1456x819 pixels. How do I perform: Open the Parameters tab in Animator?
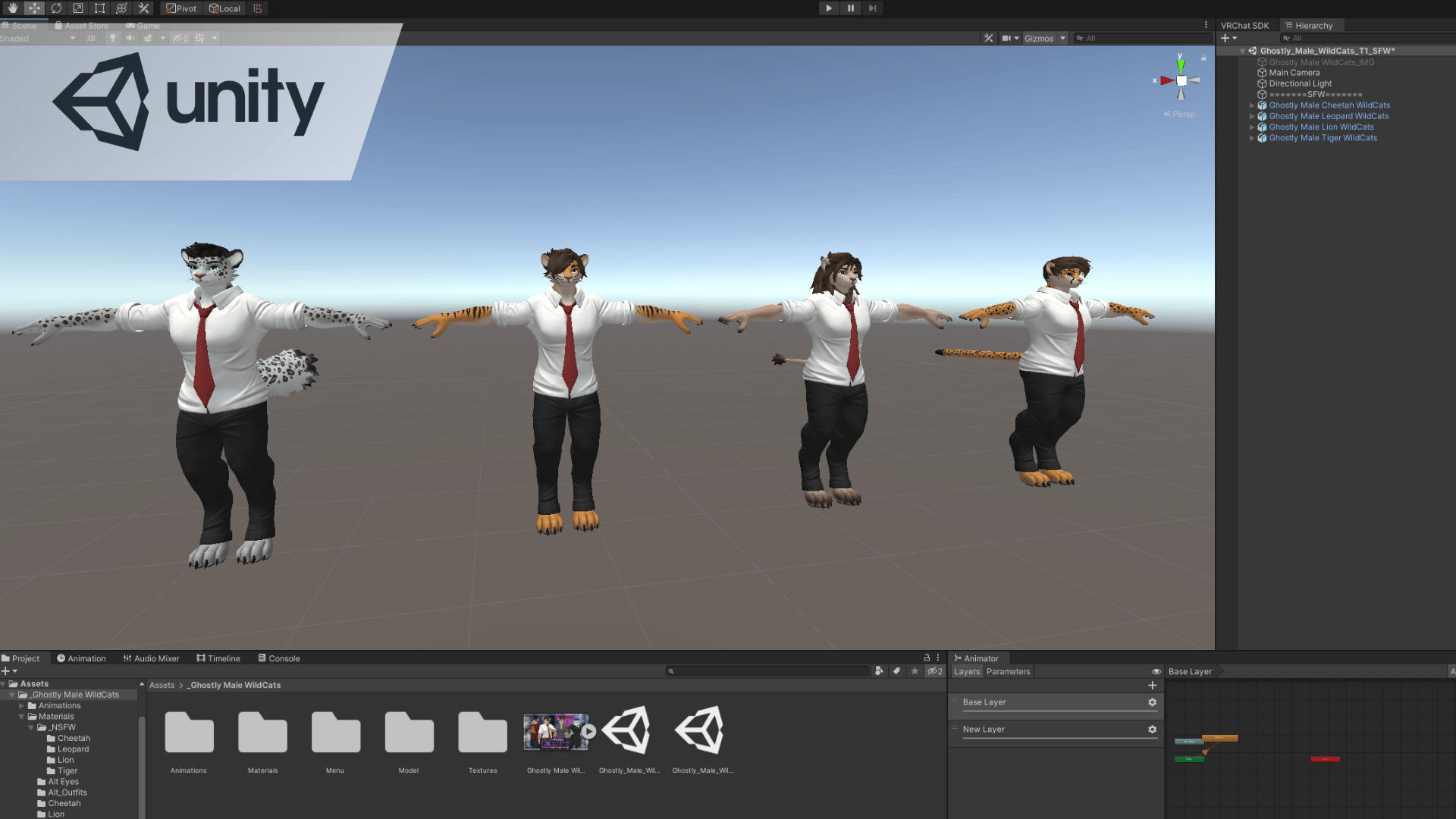pos(1008,671)
